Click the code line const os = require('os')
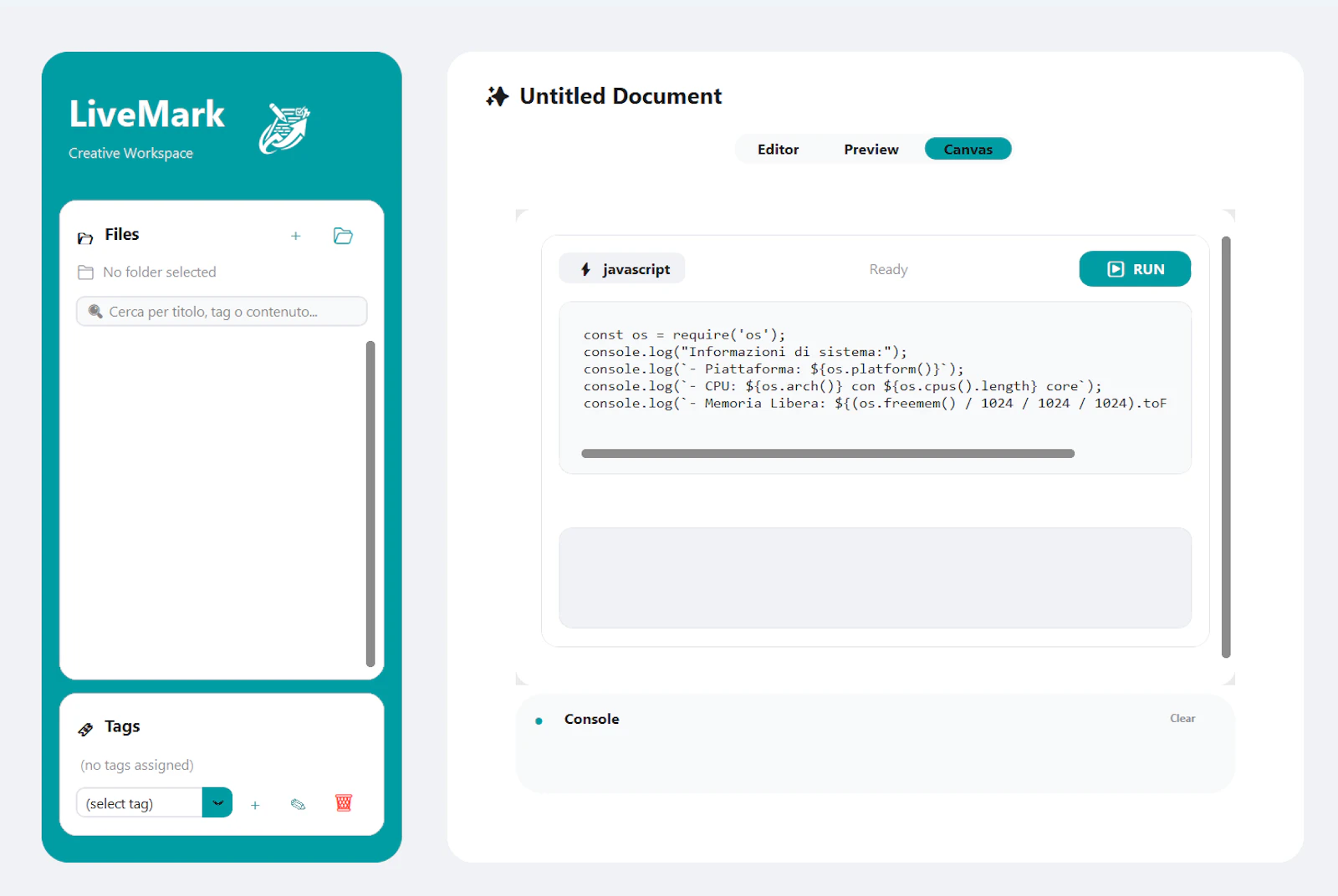 (684, 335)
